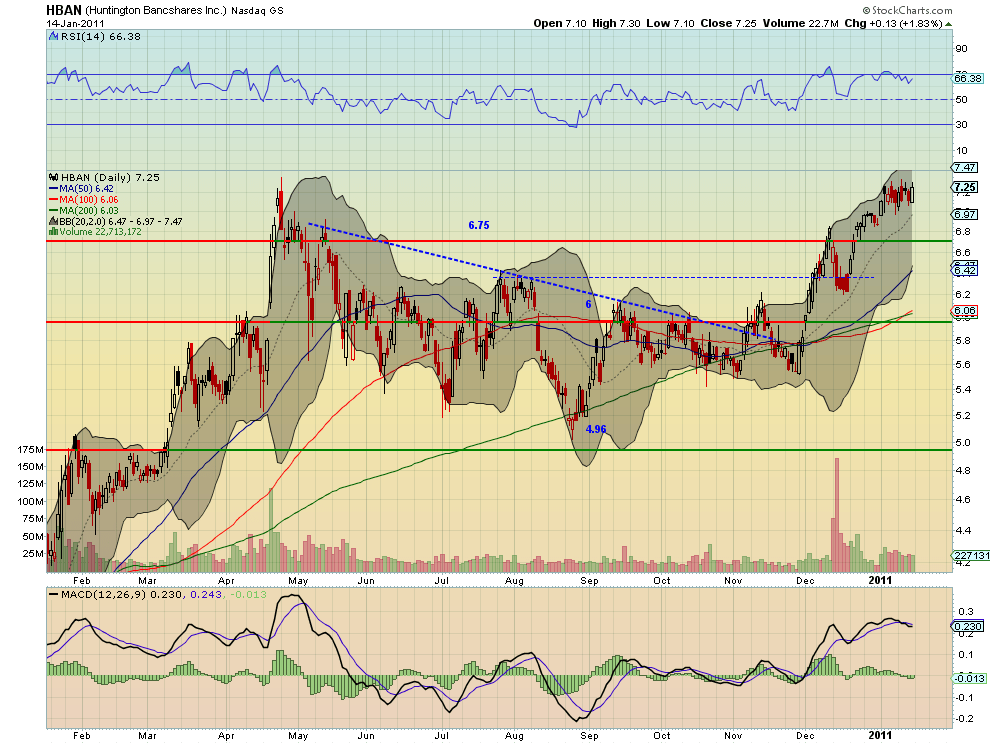Click the 6.06 red price tag on axis
The image size is (990, 744).
(x=965, y=311)
